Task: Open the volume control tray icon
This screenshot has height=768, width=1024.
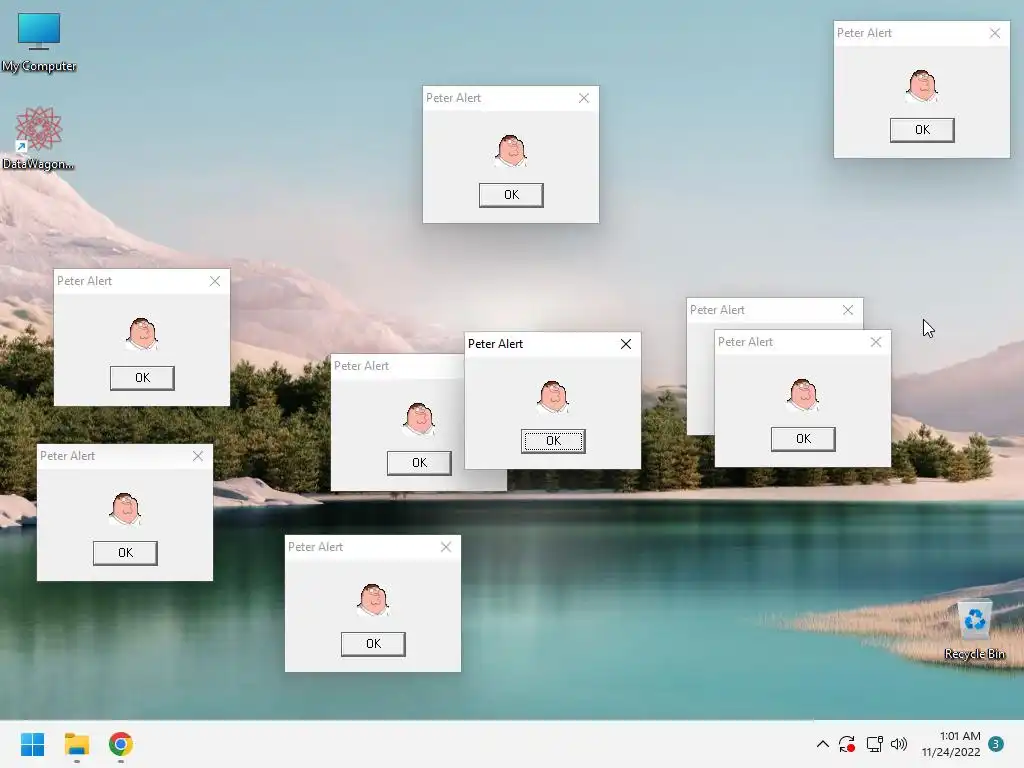Action: coord(899,744)
